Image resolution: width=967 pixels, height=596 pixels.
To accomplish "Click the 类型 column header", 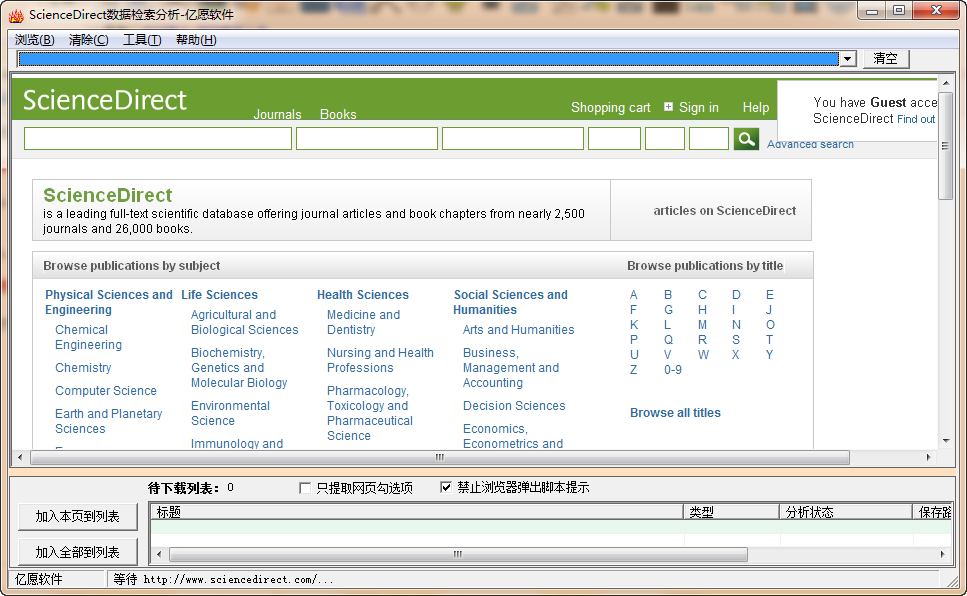I will point(731,511).
